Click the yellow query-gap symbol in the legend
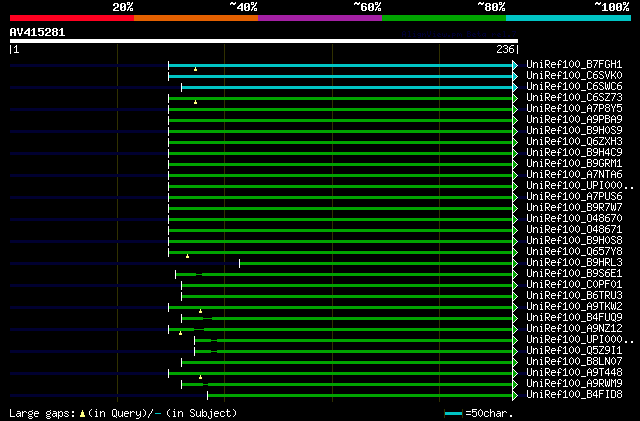This screenshot has width=640, height=421. [82, 414]
